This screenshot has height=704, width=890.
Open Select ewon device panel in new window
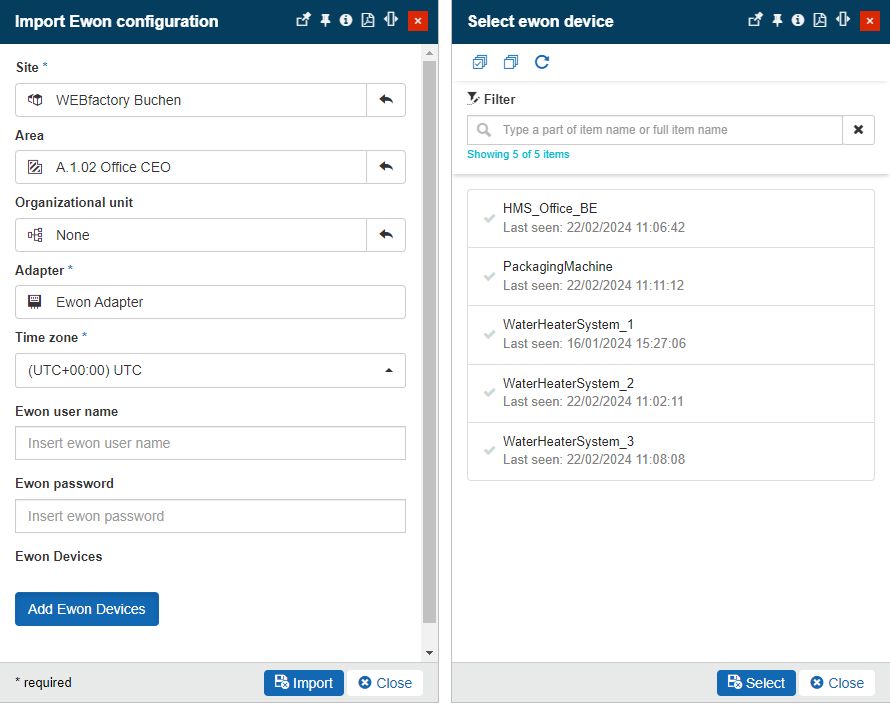coord(756,21)
